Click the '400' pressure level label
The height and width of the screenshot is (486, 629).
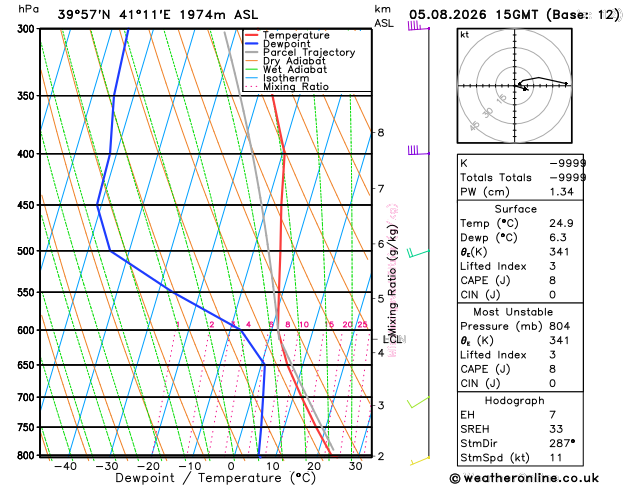(x=28, y=154)
